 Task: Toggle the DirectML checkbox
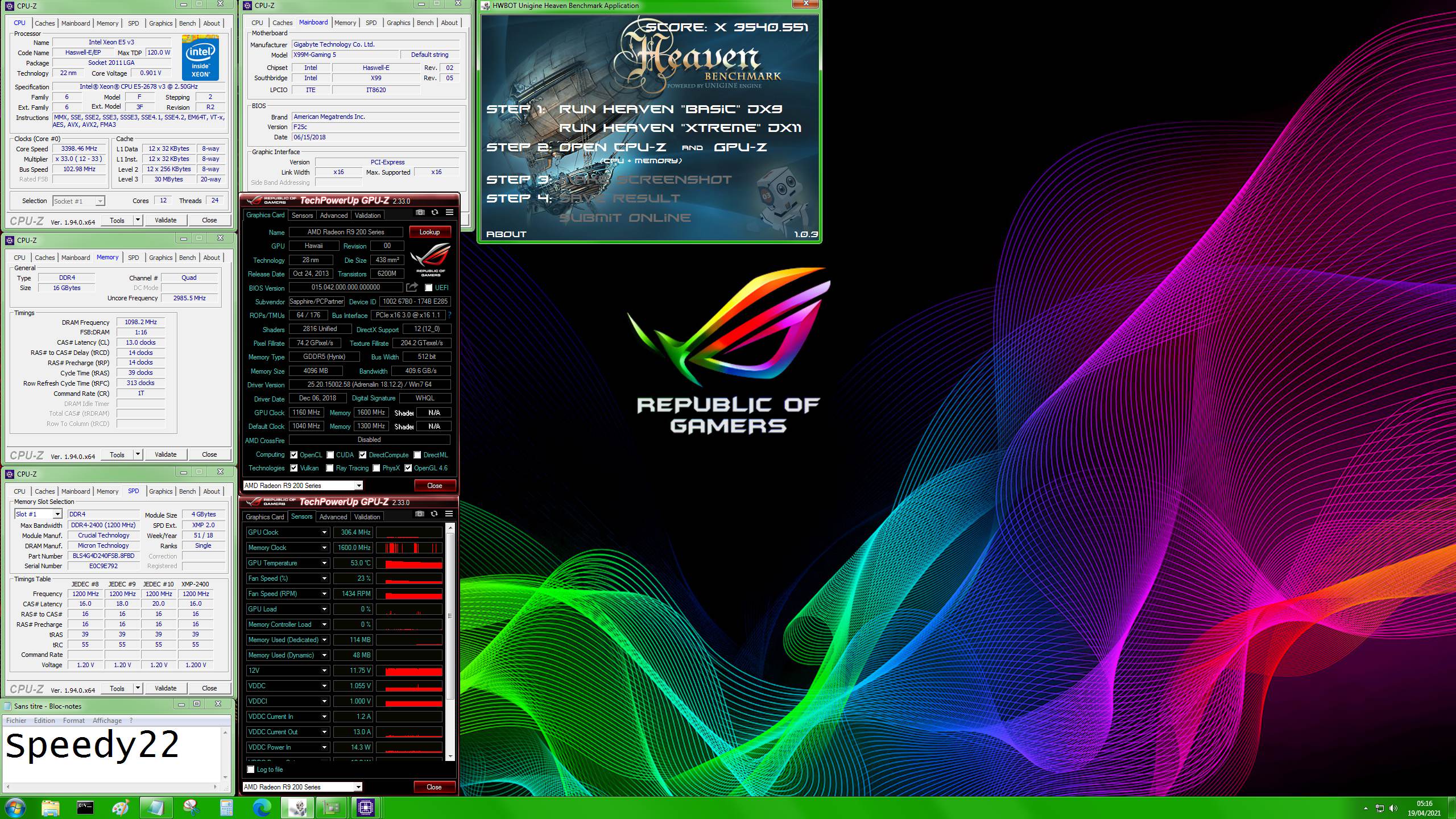click(x=417, y=455)
